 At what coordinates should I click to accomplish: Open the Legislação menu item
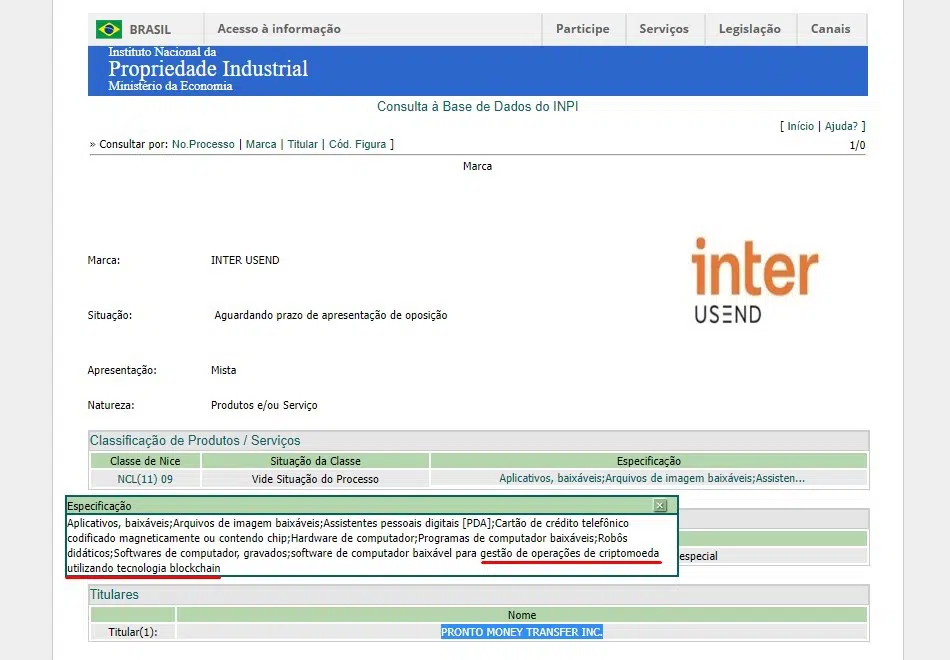point(749,29)
